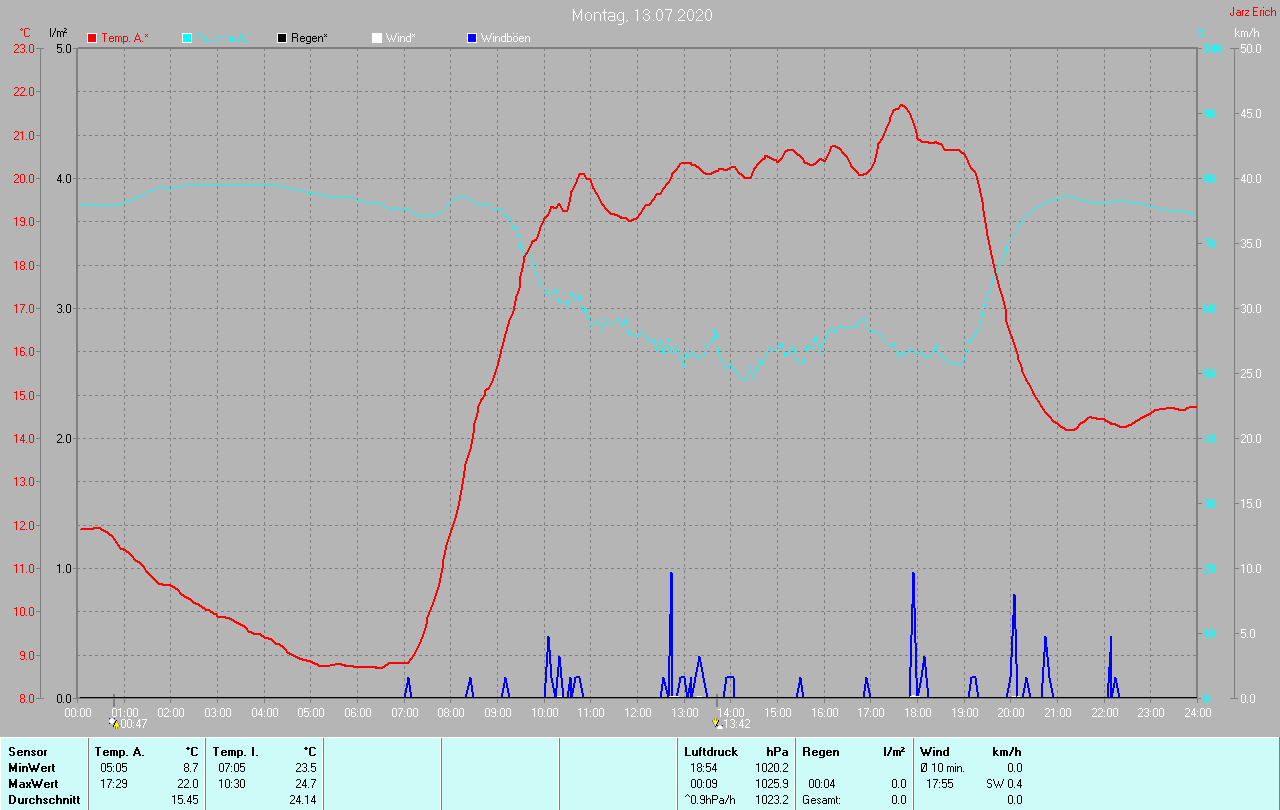The width and height of the screenshot is (1280, 810).
Task: Click the 'Wind' table column header
Action: tap(934, 752)
